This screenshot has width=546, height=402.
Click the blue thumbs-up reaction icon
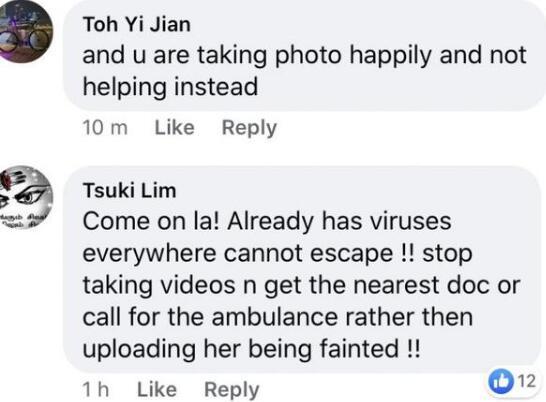(501, 381)
